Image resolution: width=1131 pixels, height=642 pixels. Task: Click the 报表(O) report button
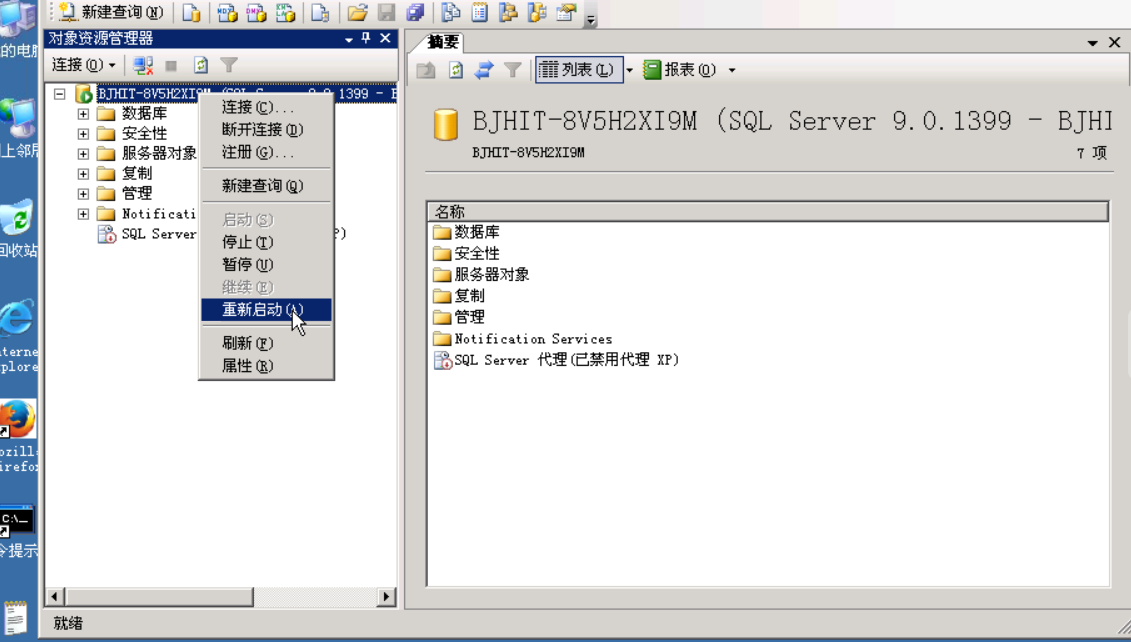pyautogui.click(x=679, y=70)
